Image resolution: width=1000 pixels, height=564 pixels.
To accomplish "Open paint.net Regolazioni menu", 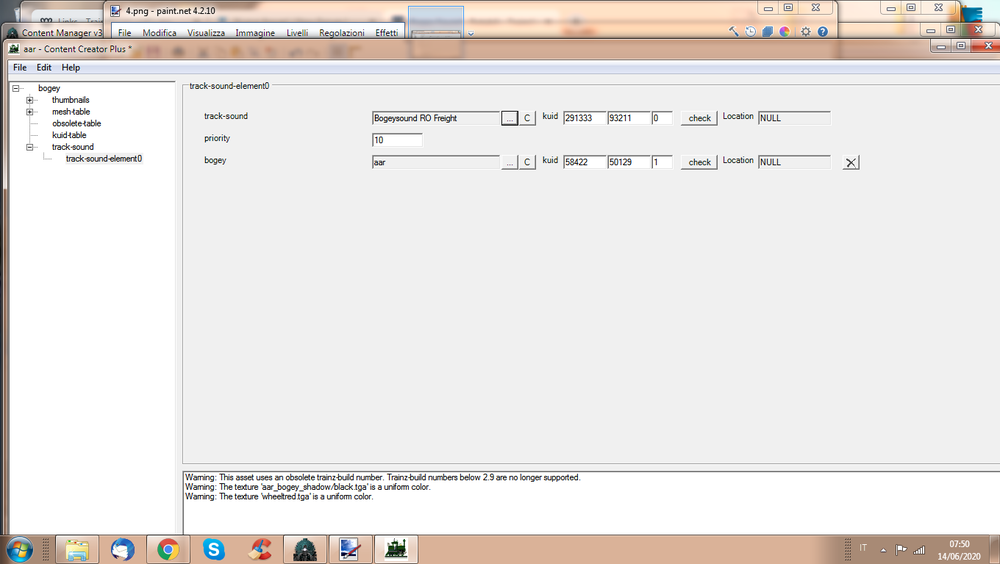I will [342, 33].
